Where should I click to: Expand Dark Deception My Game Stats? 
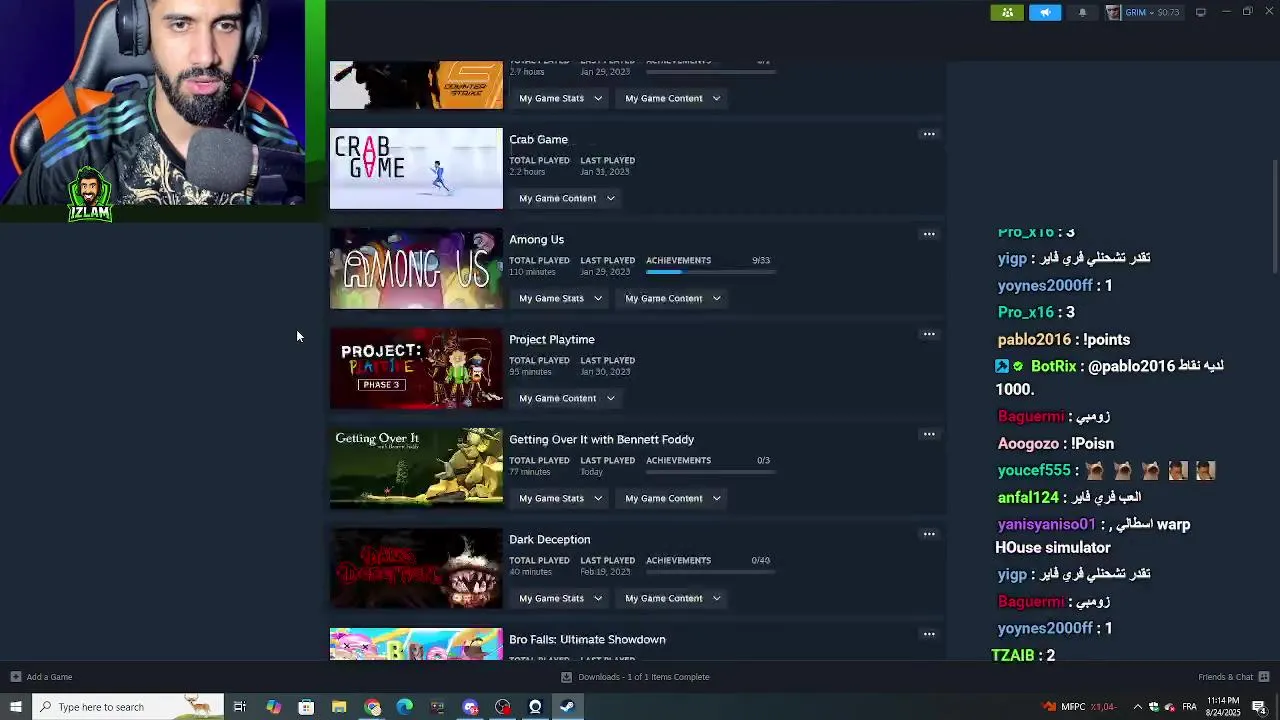560,598
